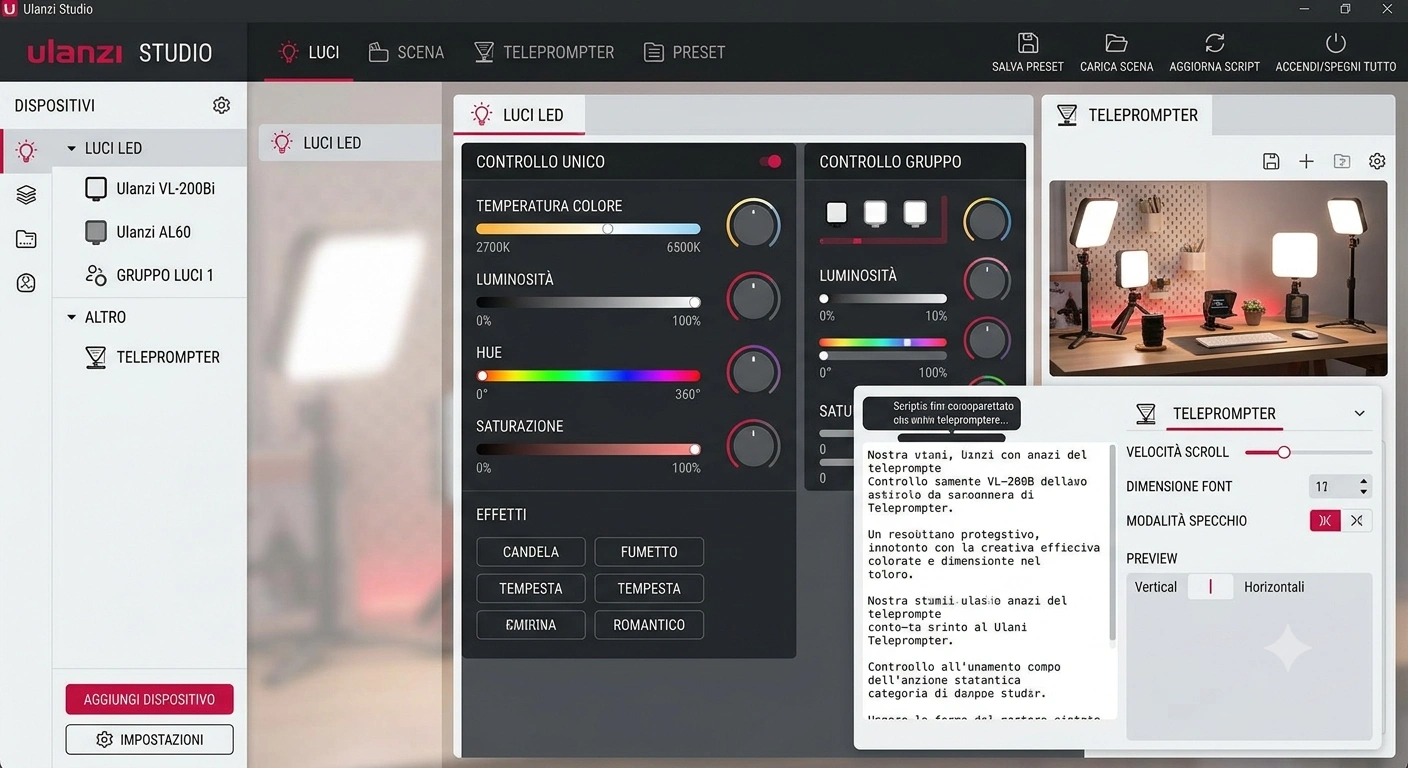Adjust Controllo Gruppo Luminosità slider
Image resolution: width=1408 pixels, height=768 pixels.
[883, 298]
